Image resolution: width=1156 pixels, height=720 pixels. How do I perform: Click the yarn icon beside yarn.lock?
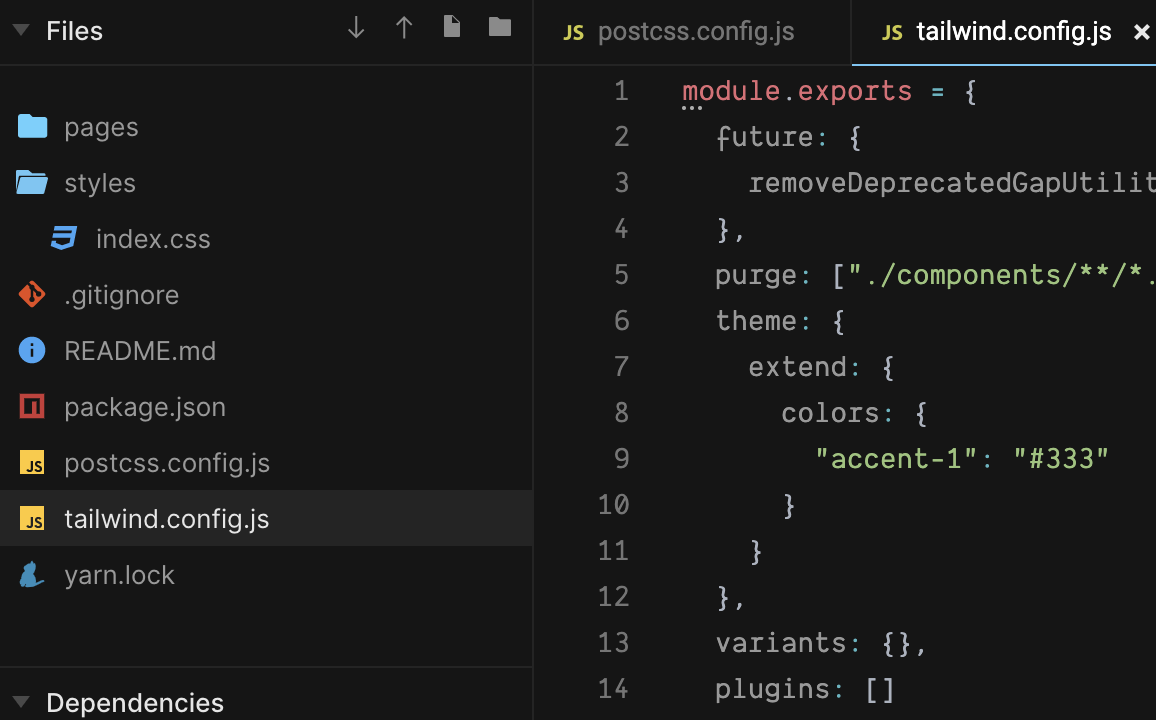(30, 574)
